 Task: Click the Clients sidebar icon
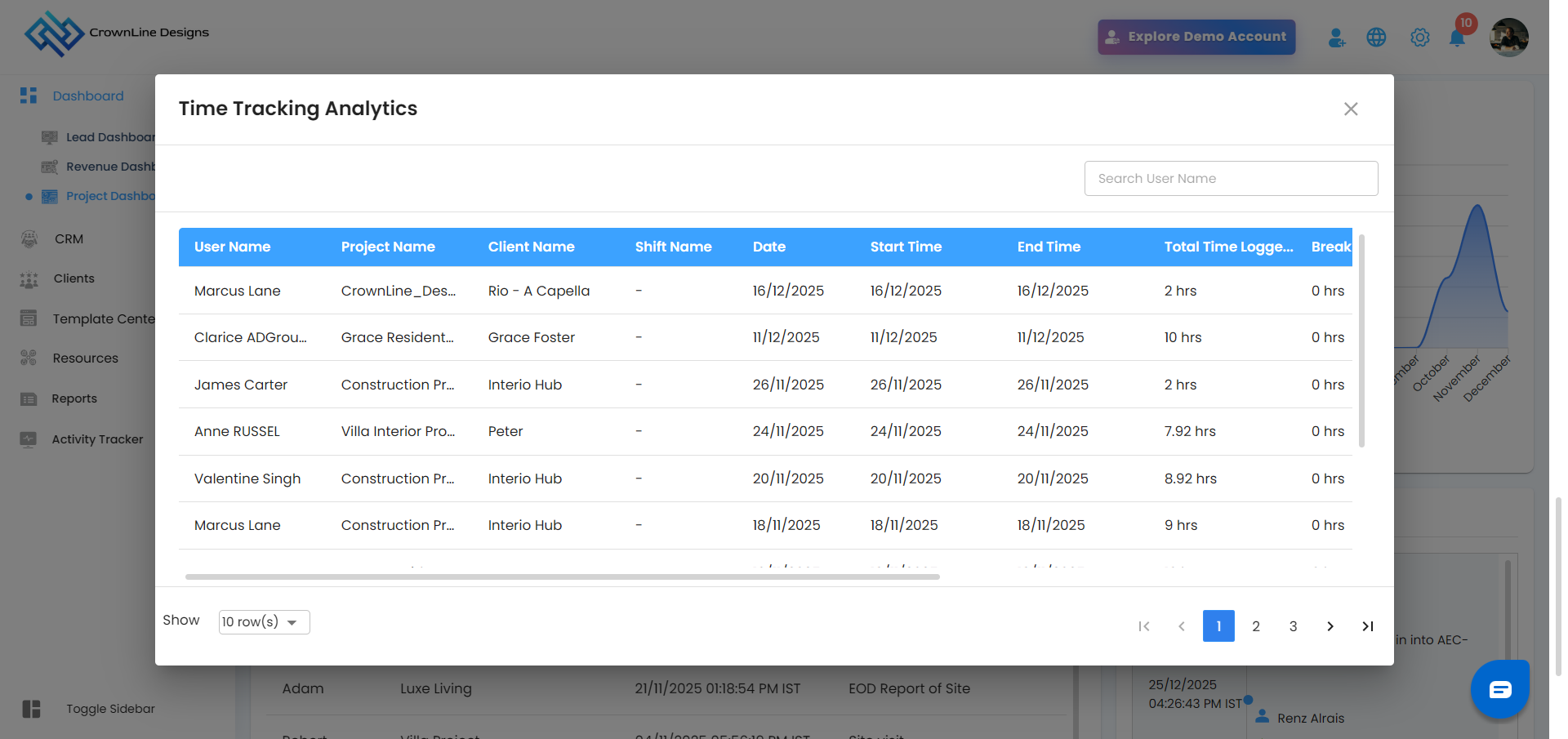point(29,279)
